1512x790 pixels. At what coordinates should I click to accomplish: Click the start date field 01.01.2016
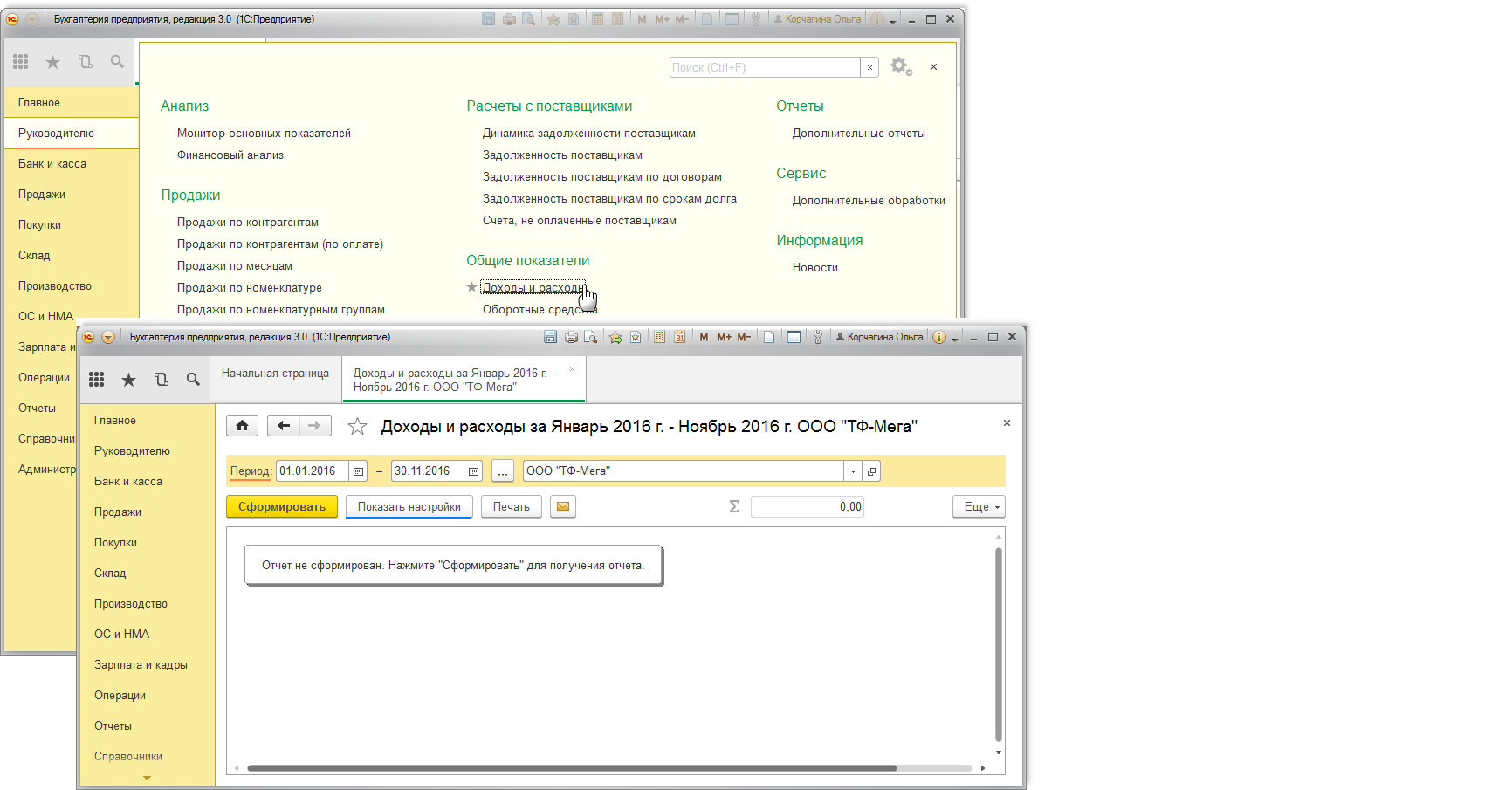pos(313,471)
